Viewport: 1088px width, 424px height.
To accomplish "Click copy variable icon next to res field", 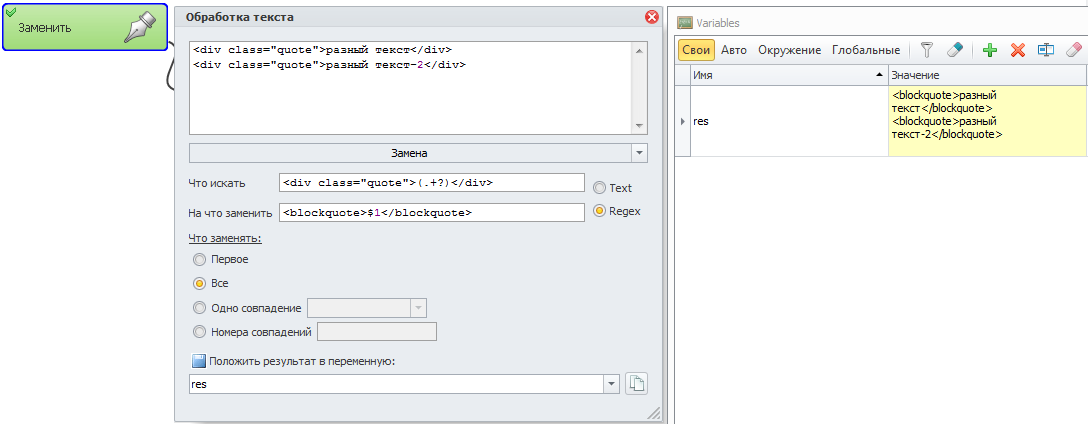I will click(636, 384).
